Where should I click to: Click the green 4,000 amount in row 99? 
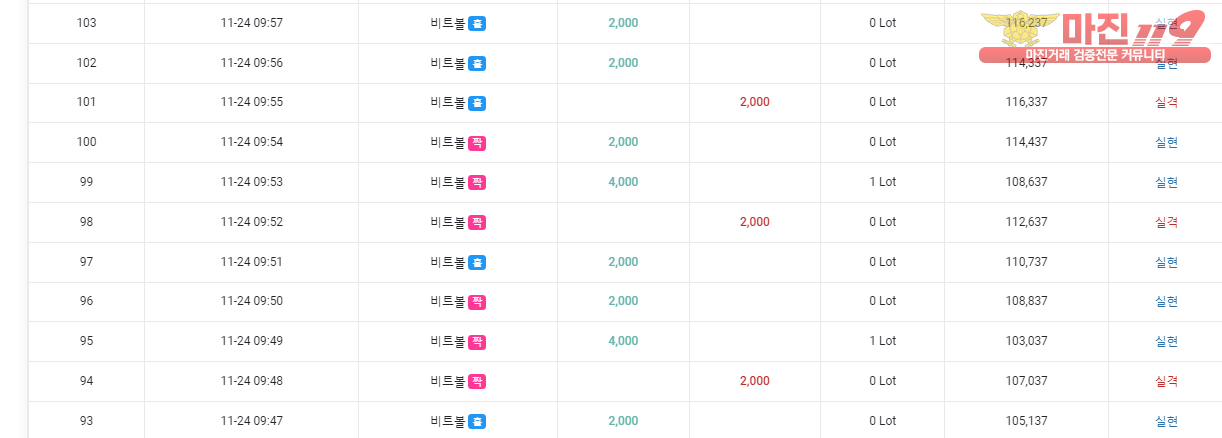point(623,182)
